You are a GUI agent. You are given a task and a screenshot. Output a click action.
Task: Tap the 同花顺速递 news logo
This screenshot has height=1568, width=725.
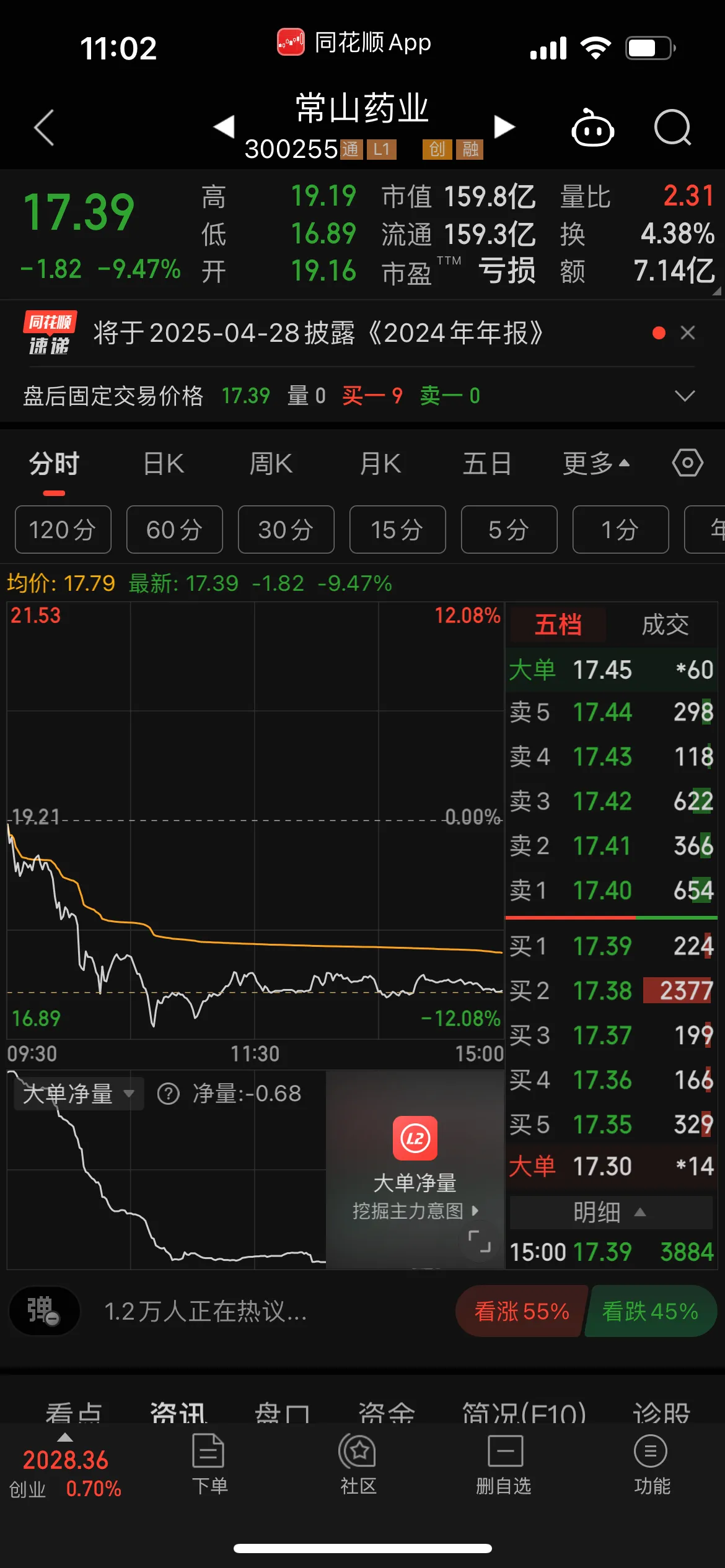click(x=50, y=333)
